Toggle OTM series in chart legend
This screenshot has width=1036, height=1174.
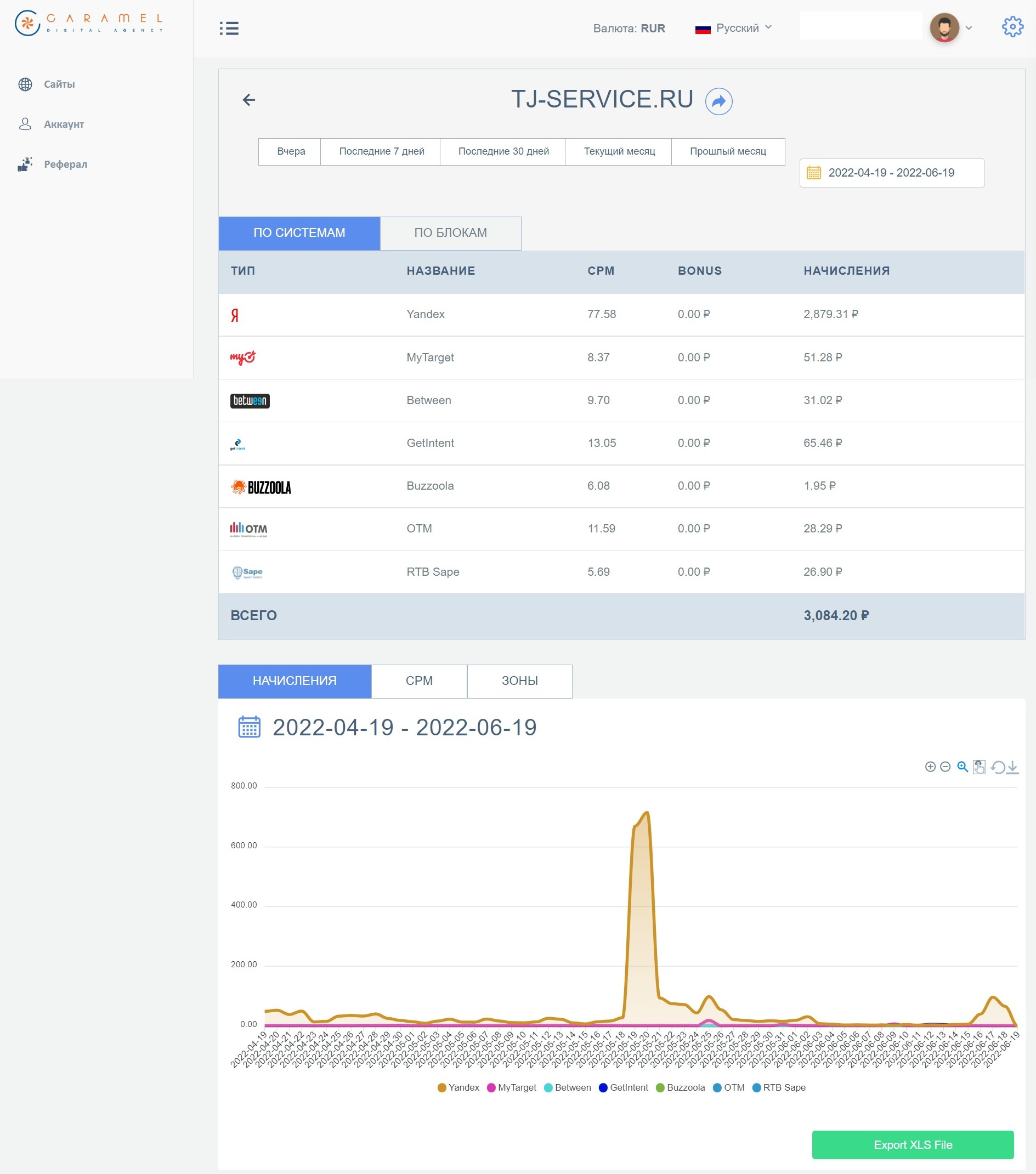click(x=728, y=1088)
